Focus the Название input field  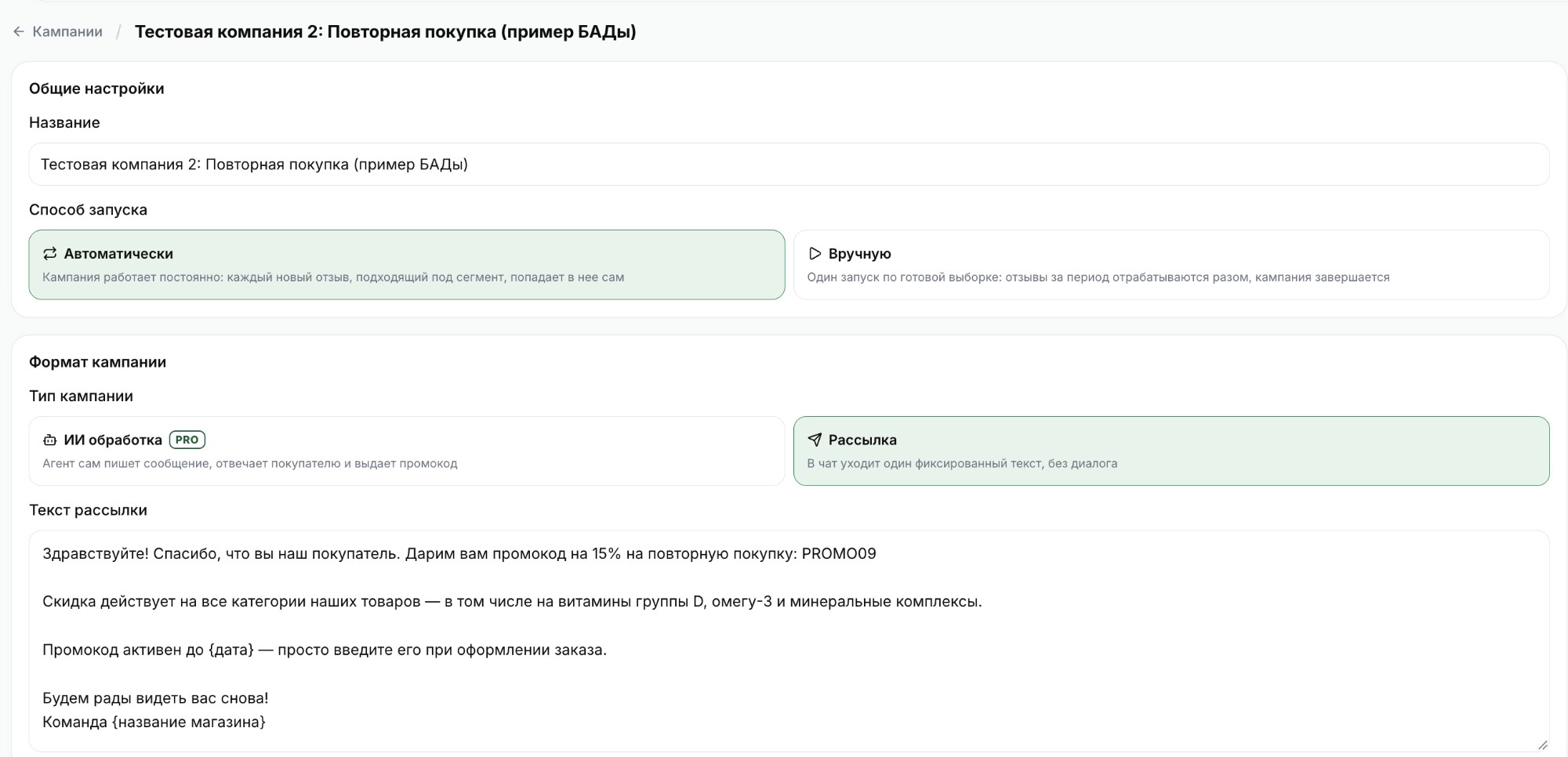pyautogui.click(x=789, y=164)
